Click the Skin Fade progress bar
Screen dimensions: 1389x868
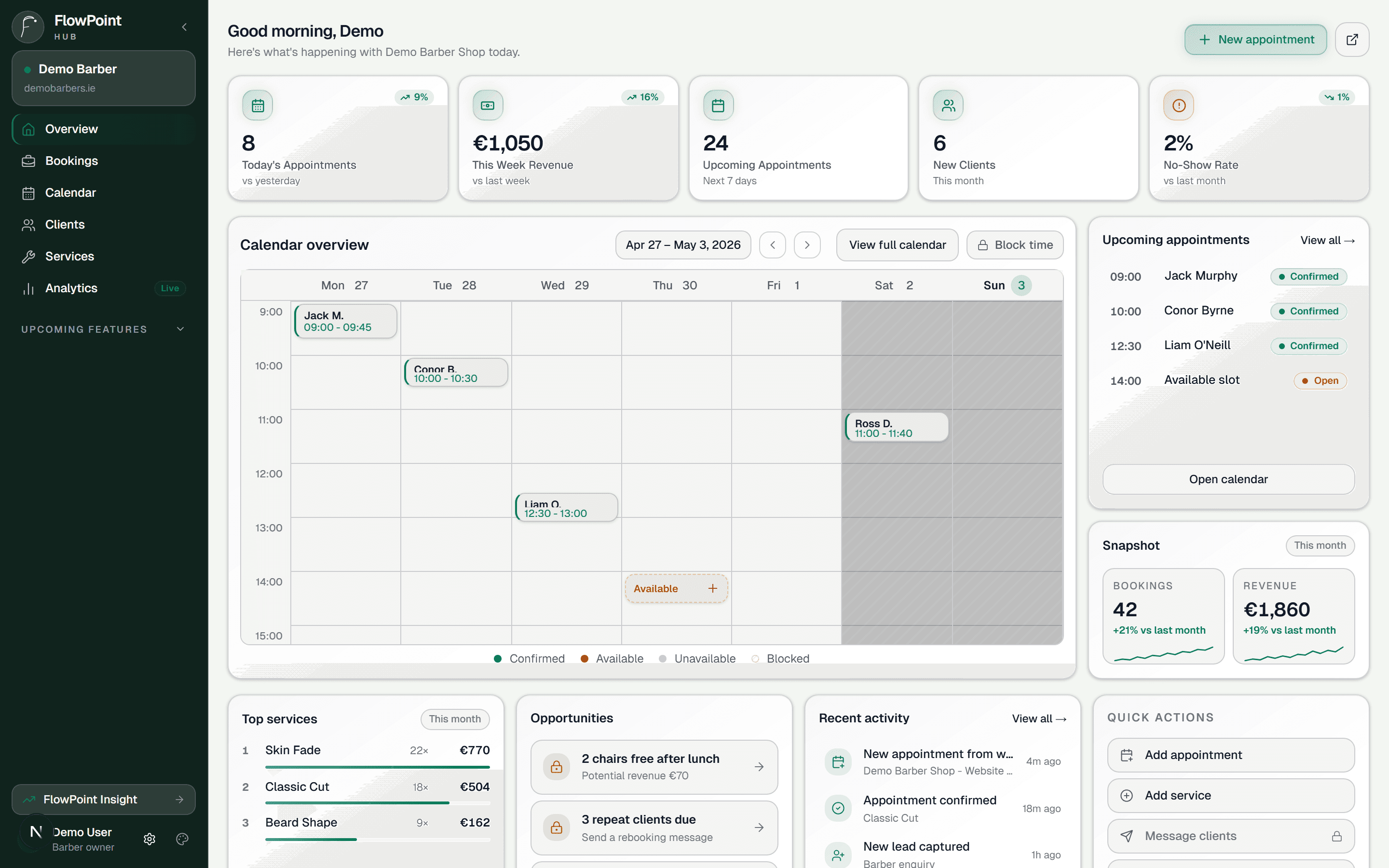377,767
